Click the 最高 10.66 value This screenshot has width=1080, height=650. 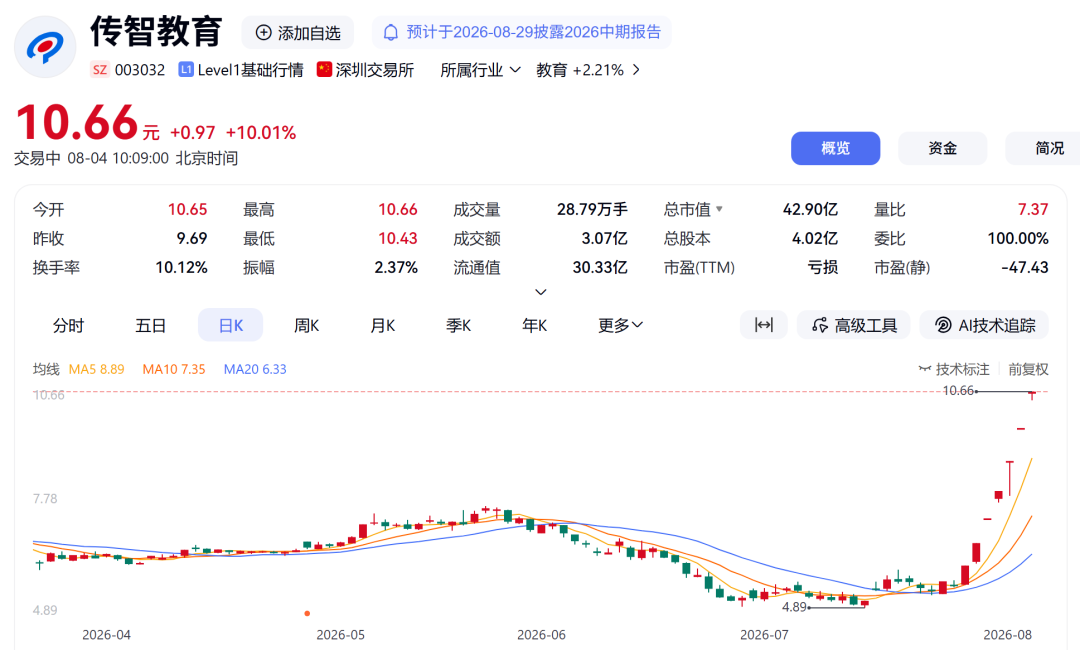[397, 209]
